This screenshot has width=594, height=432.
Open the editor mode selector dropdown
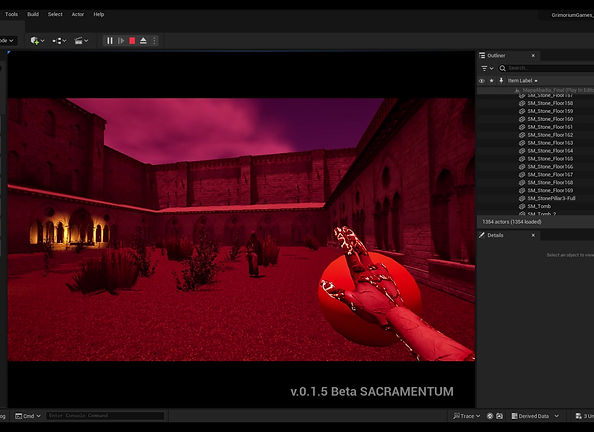(x=7, y=41)
